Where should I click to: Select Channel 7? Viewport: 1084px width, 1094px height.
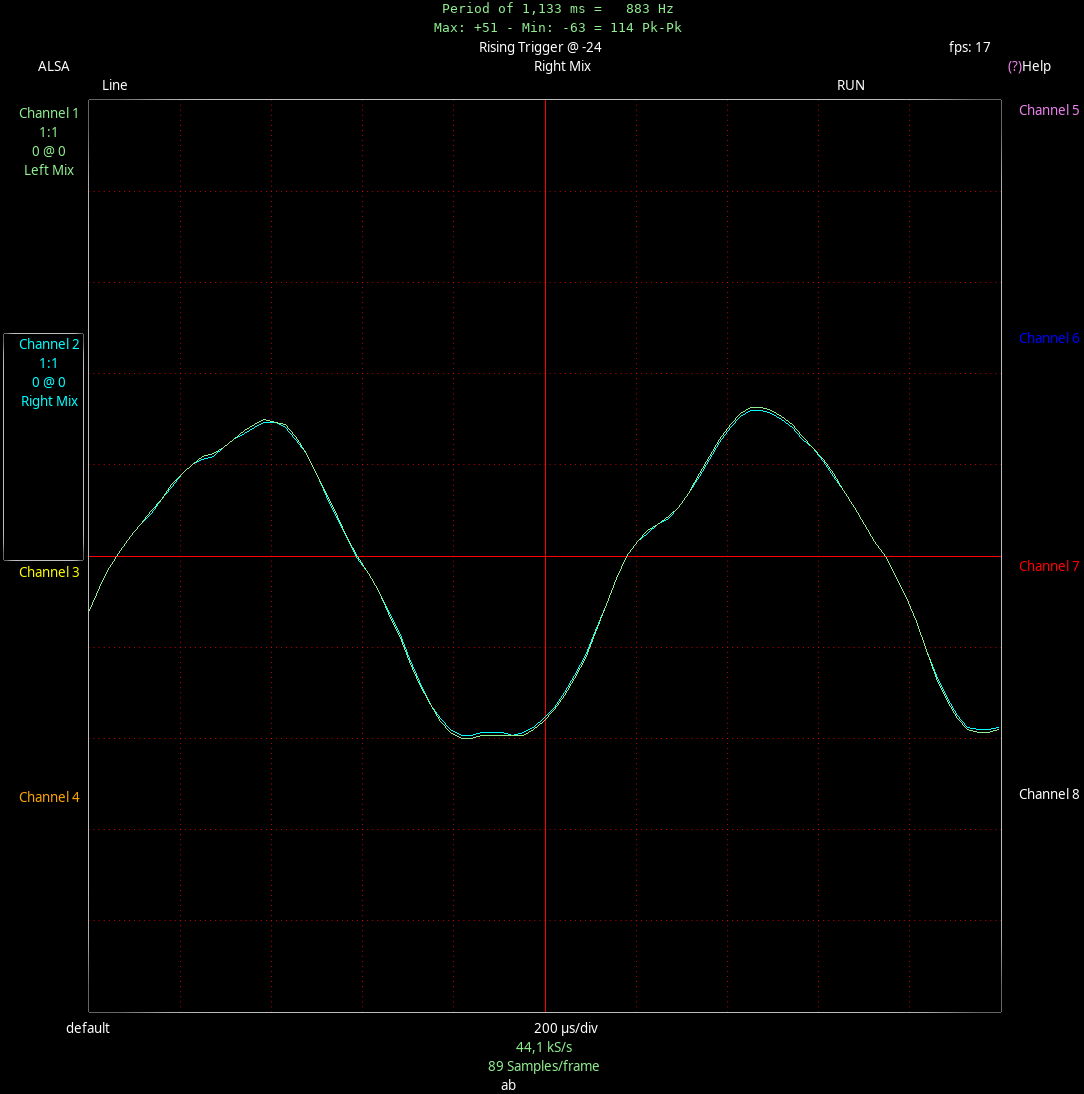pos(1048,567)
